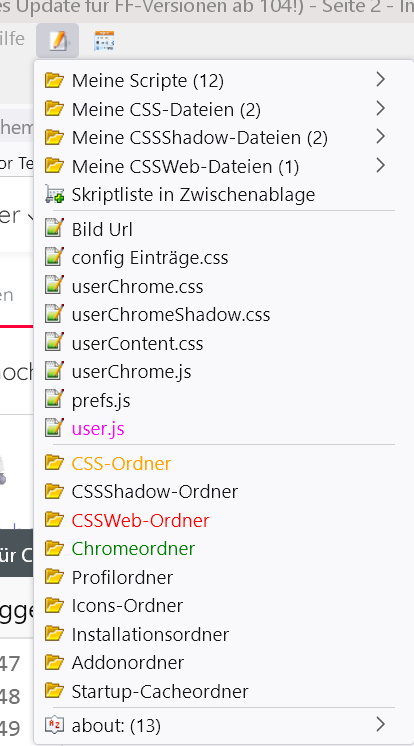414x746 pixels.
Task: Click the edit icon beside userChrome.css
Action: [x=54, y=285]
